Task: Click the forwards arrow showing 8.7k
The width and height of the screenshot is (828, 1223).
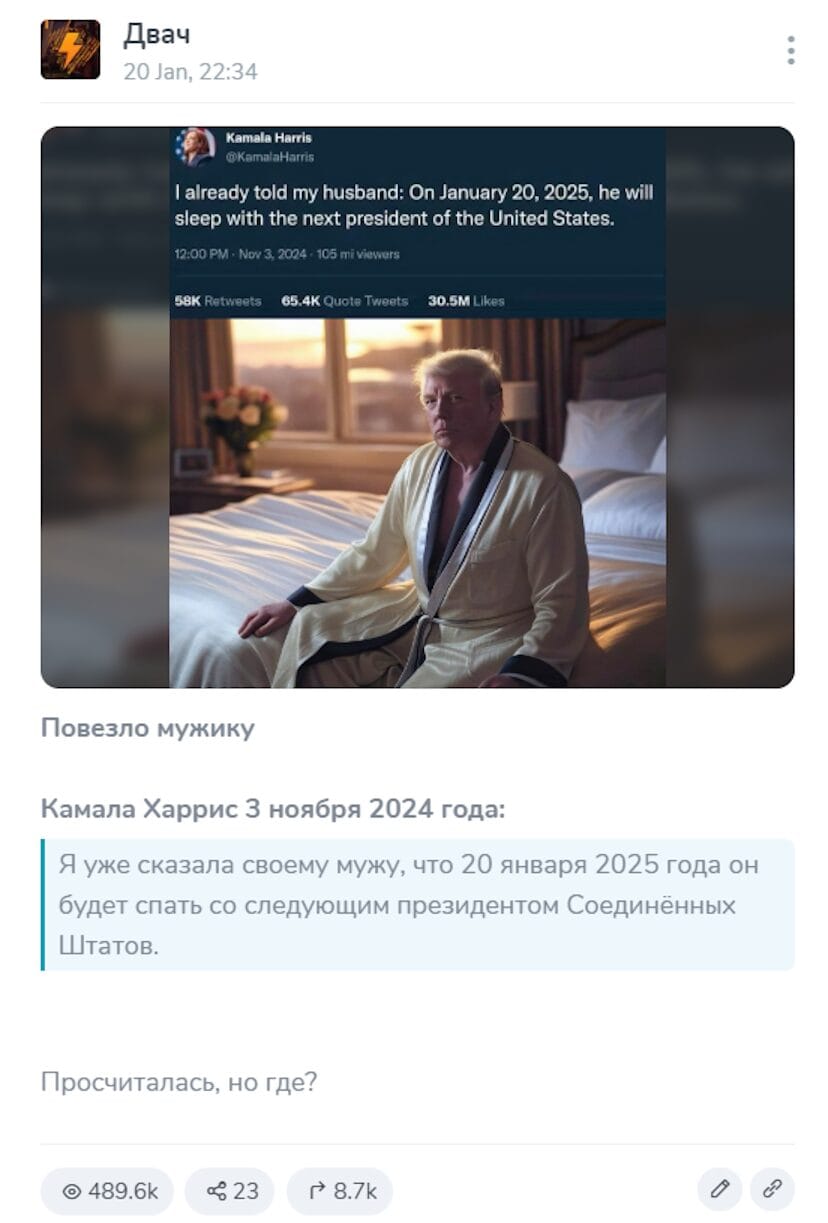Action: (x=340, y=1191)
